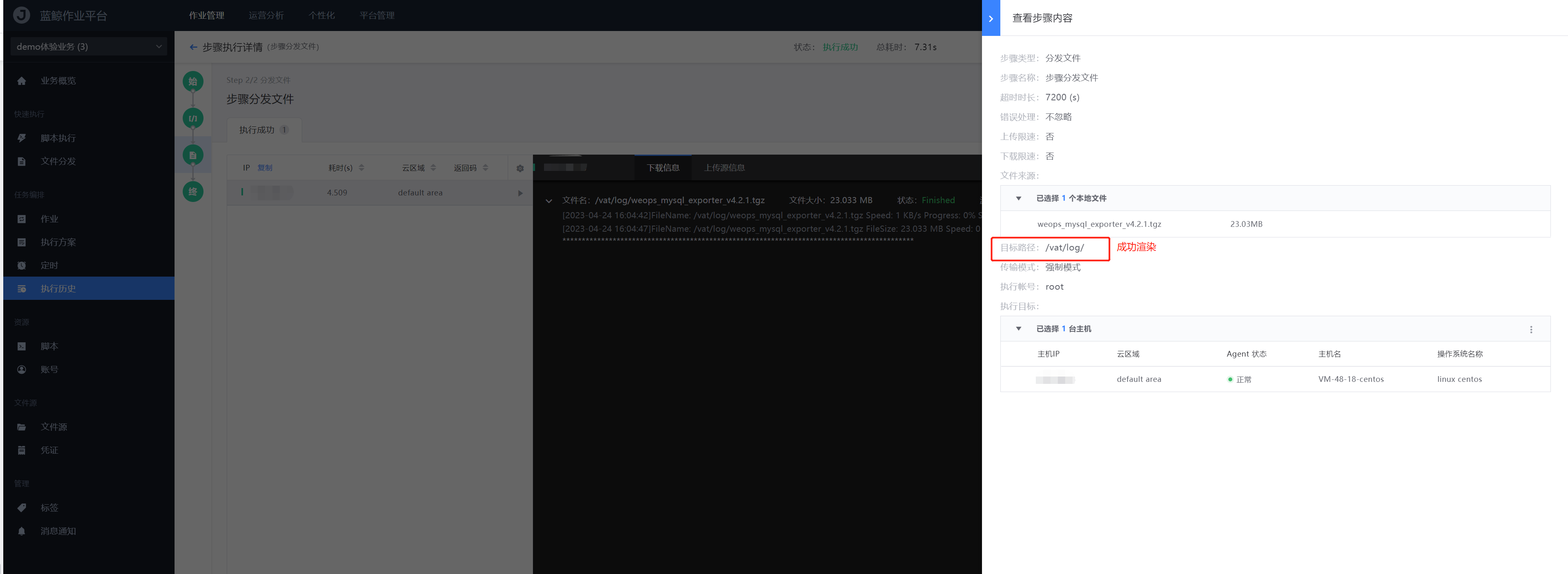This screenshot has width=1568, height=574.
Task: Click 复制 link next to IP
Action: (x=265, y=168)
